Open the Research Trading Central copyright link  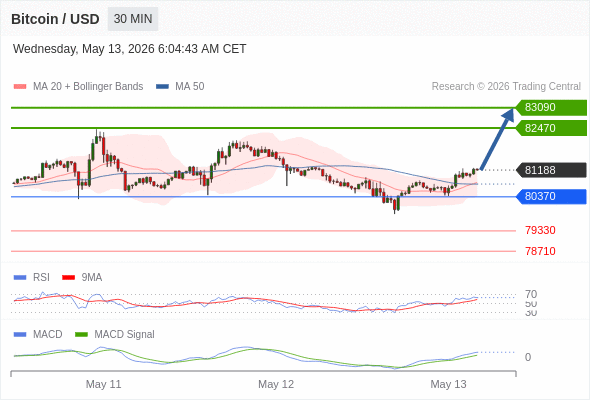tap(506, 87)
